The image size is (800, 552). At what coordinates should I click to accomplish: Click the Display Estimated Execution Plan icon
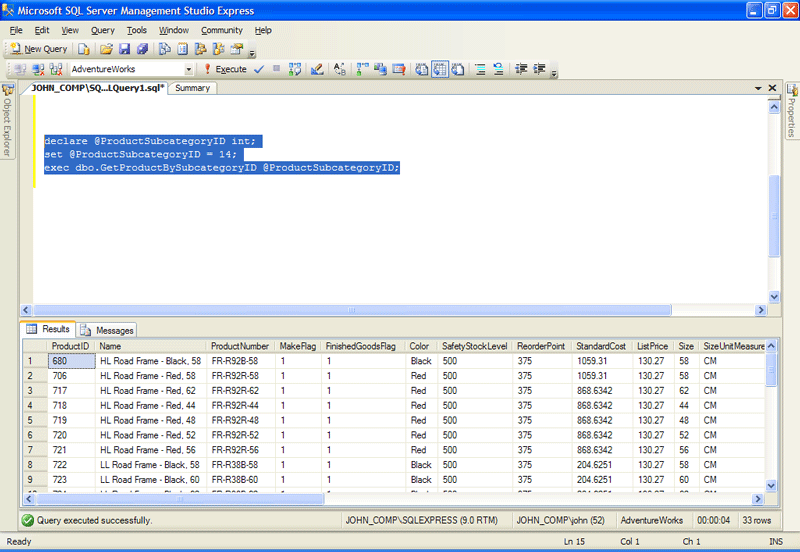pyautogui.click(x=295, y=69)
